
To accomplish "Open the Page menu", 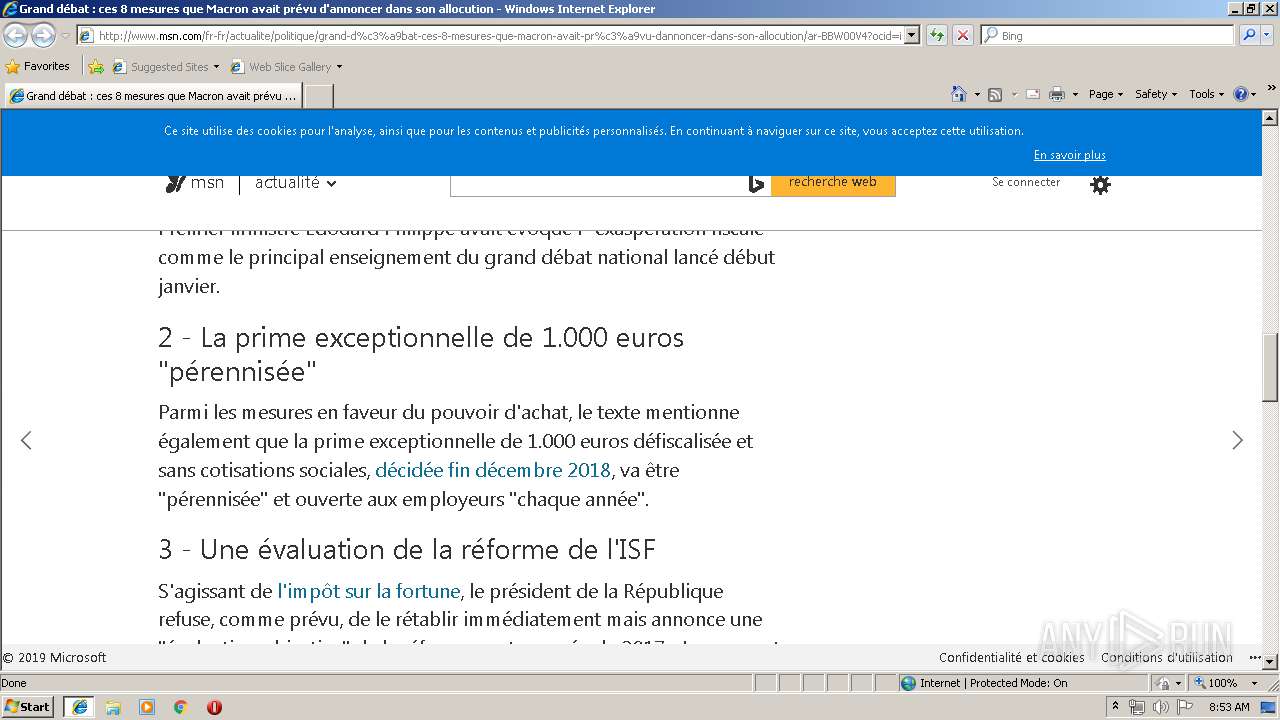I will click(1105, 94).
